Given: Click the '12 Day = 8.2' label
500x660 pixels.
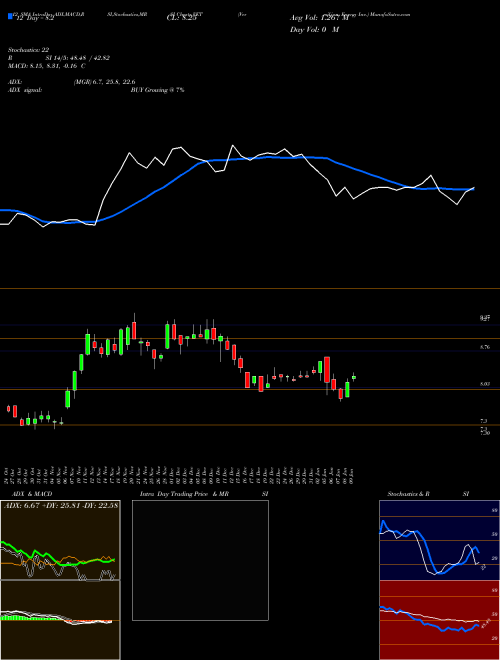Looking at the screenshot, I should [x=35, y=19].
